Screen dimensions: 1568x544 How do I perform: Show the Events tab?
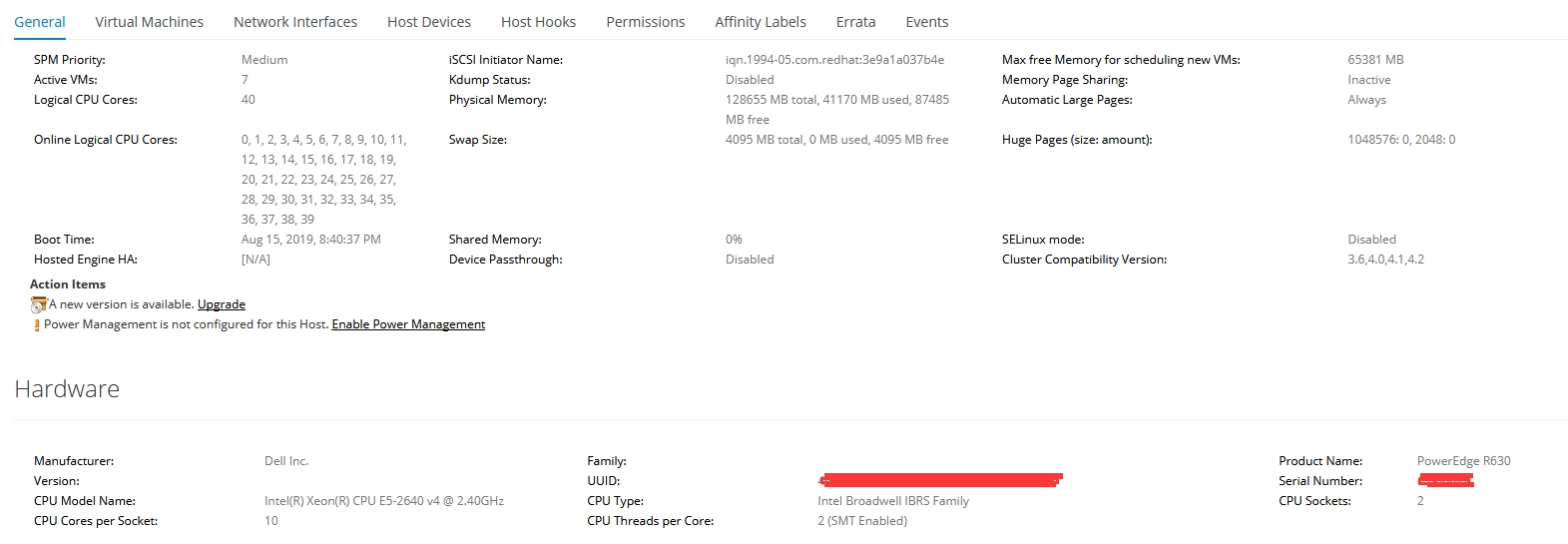pyautogui.click(x=927, y=22)
